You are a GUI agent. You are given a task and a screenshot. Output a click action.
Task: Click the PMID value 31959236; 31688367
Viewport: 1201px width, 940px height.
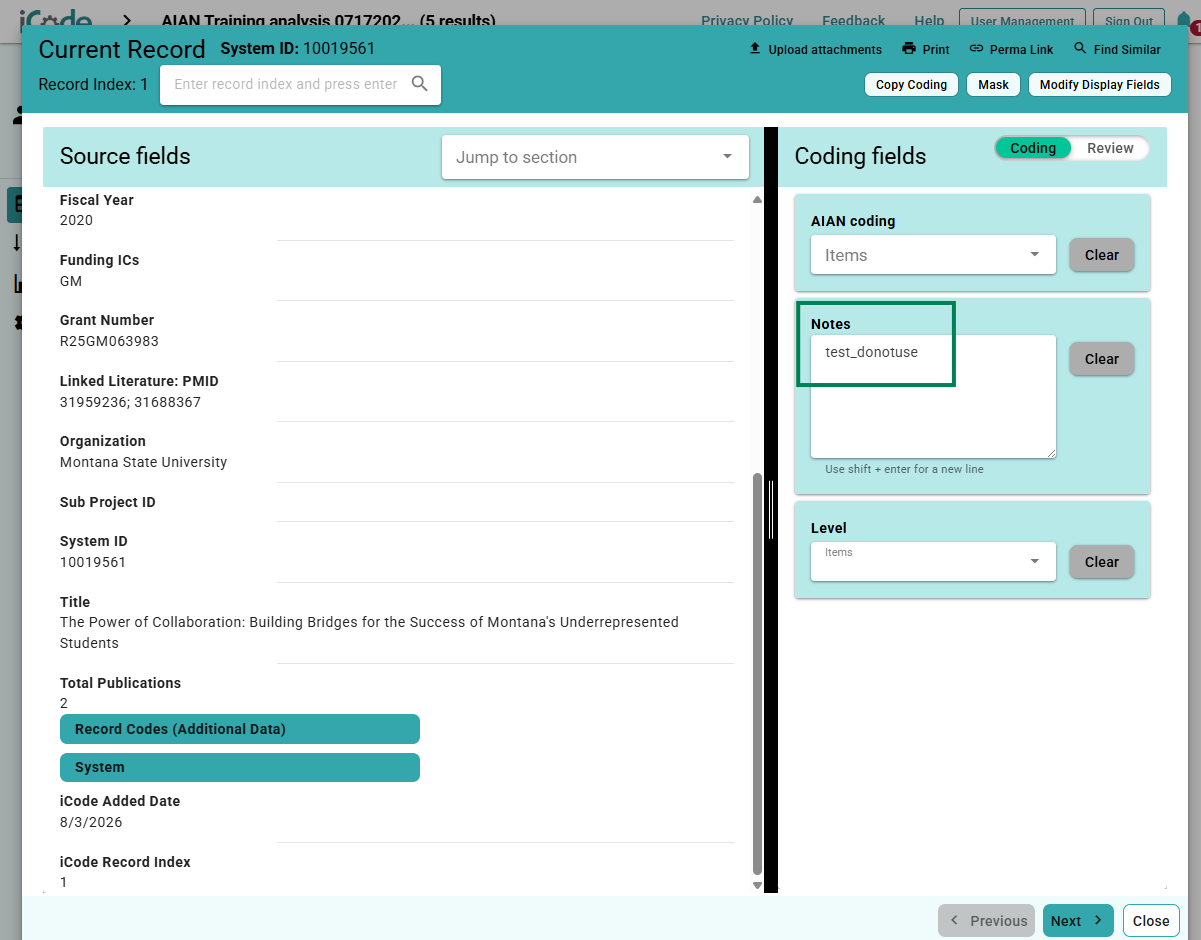[130, 402]
